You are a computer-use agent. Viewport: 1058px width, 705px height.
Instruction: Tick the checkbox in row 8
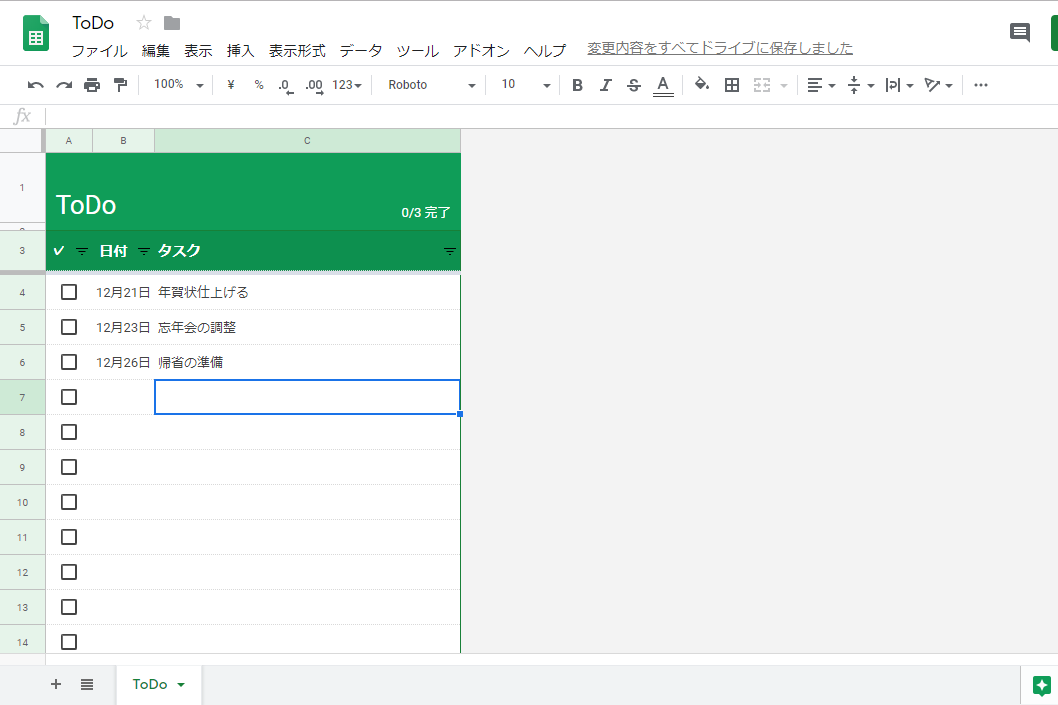click(x=69, y=432)
